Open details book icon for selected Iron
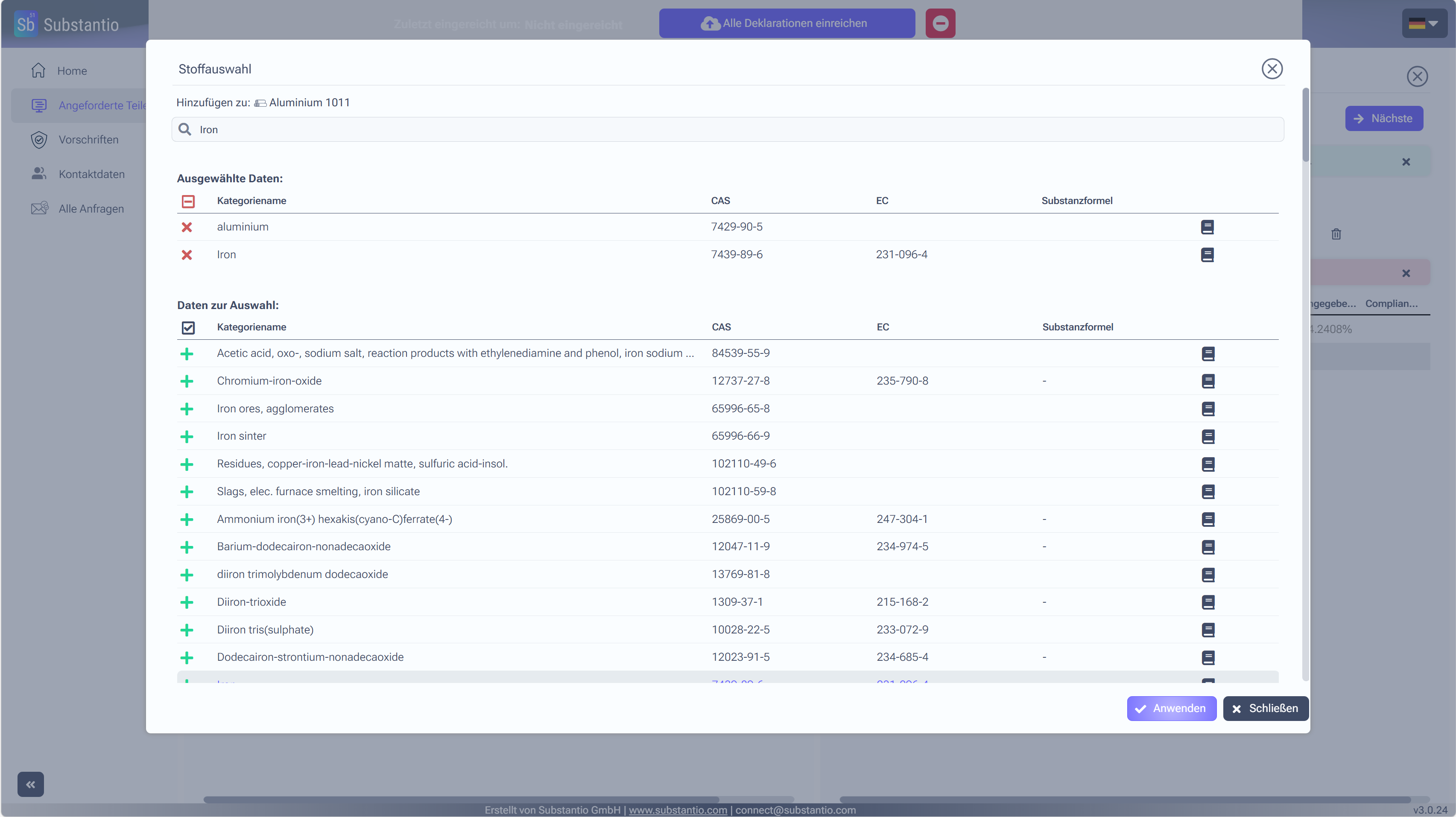This screenshot has width=1456, height=817. click(1207, 255)
